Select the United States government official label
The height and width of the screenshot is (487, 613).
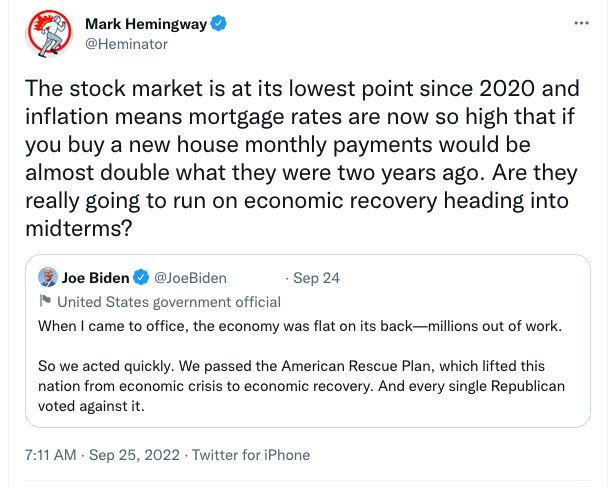tap(169, 302)
